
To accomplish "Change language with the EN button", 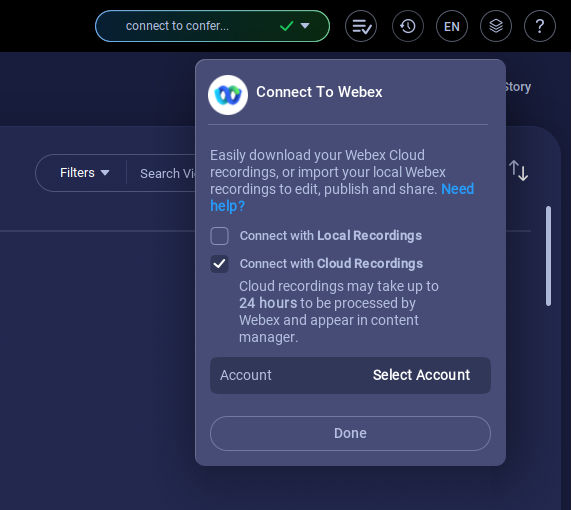I will pyautogui.click(x=452, y=26).
